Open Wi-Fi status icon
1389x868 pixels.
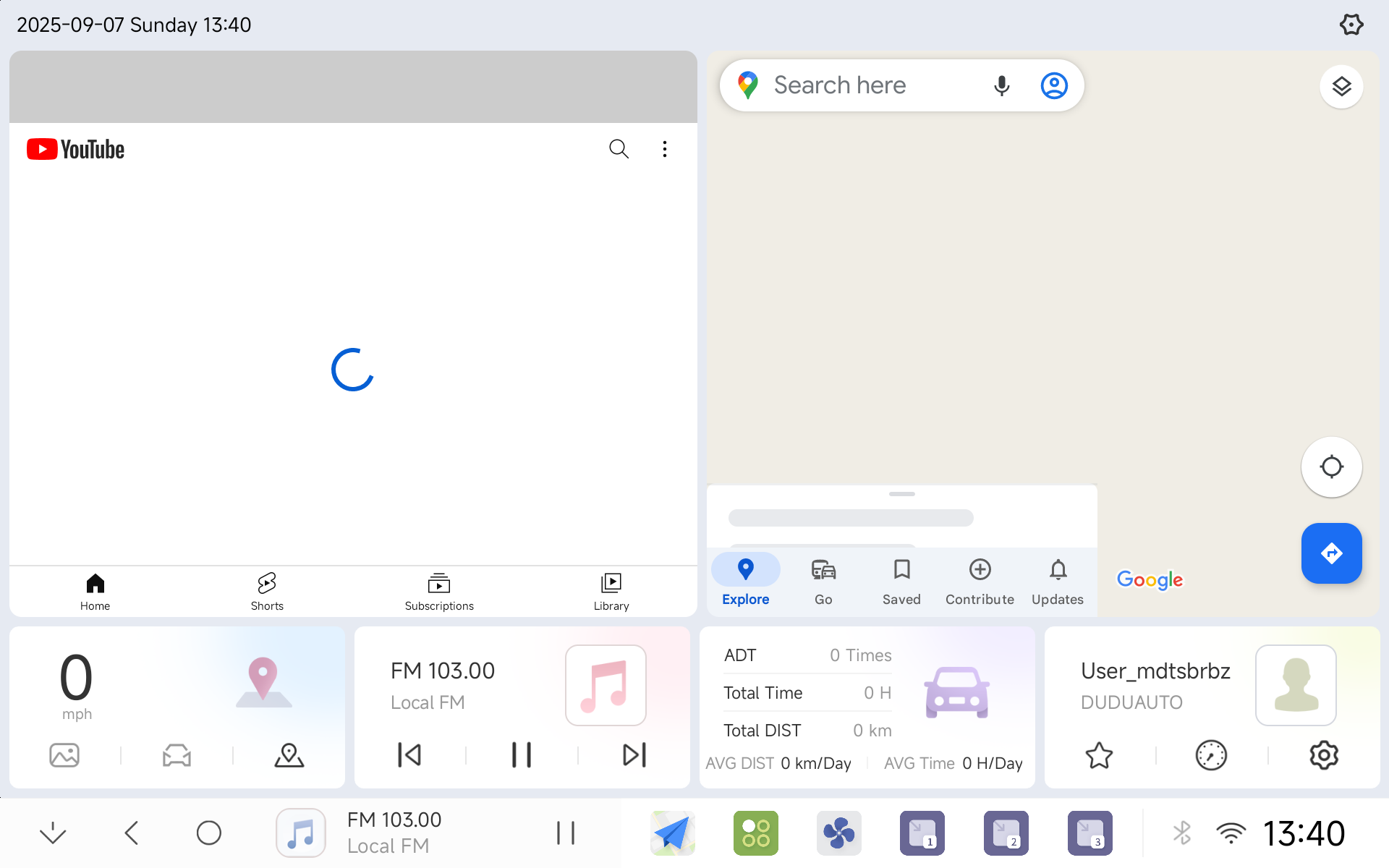coord(1231,833)
